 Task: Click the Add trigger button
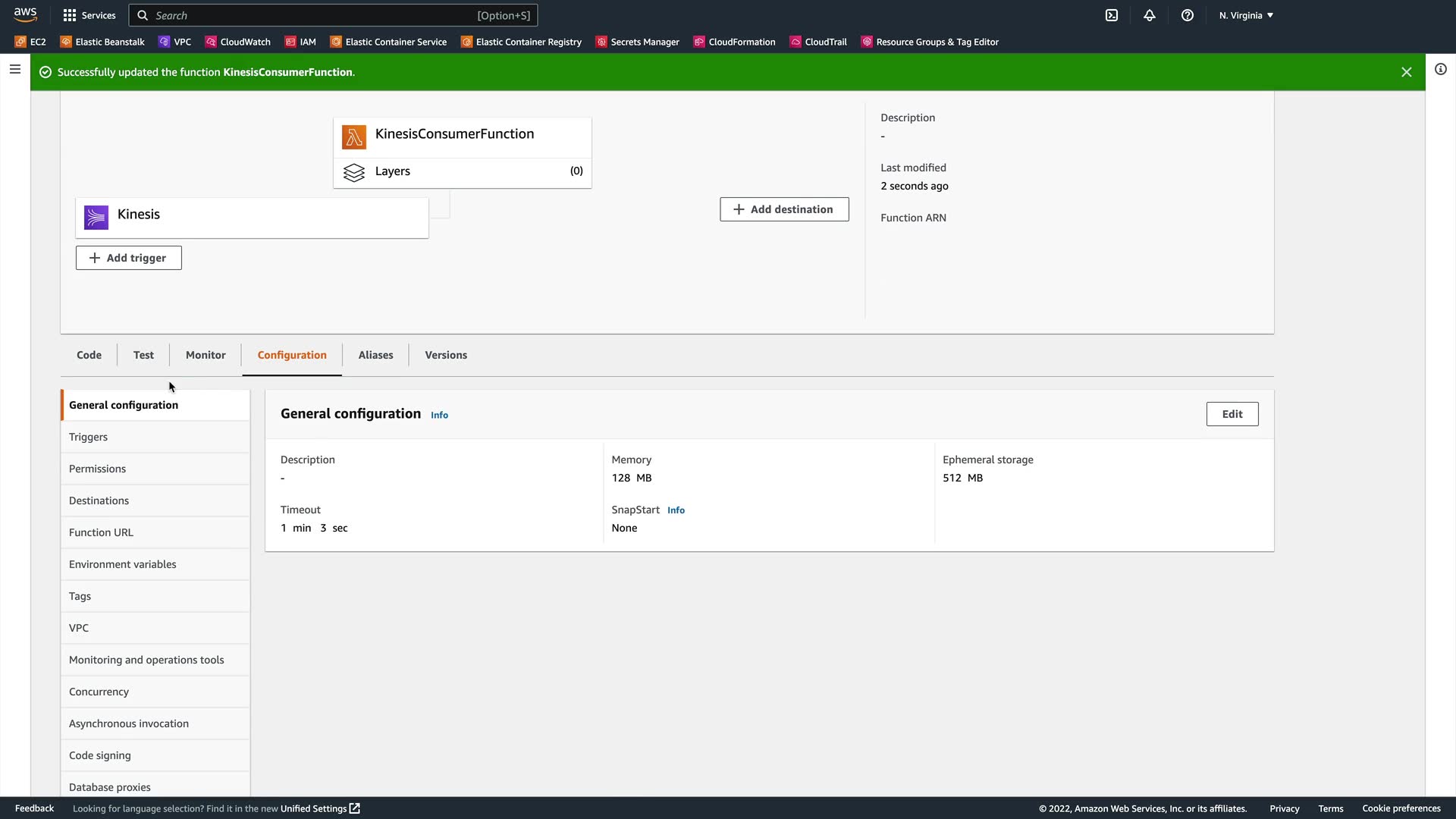(129, 258)
